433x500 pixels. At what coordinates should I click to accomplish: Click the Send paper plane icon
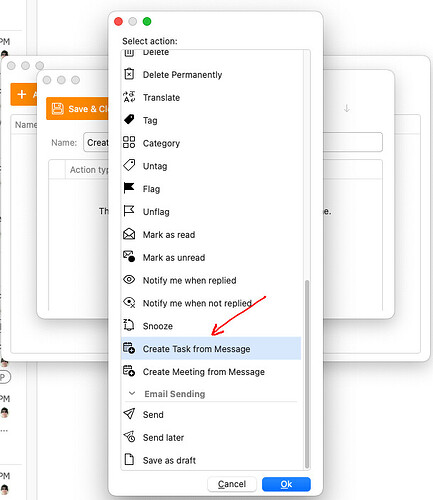129,414
